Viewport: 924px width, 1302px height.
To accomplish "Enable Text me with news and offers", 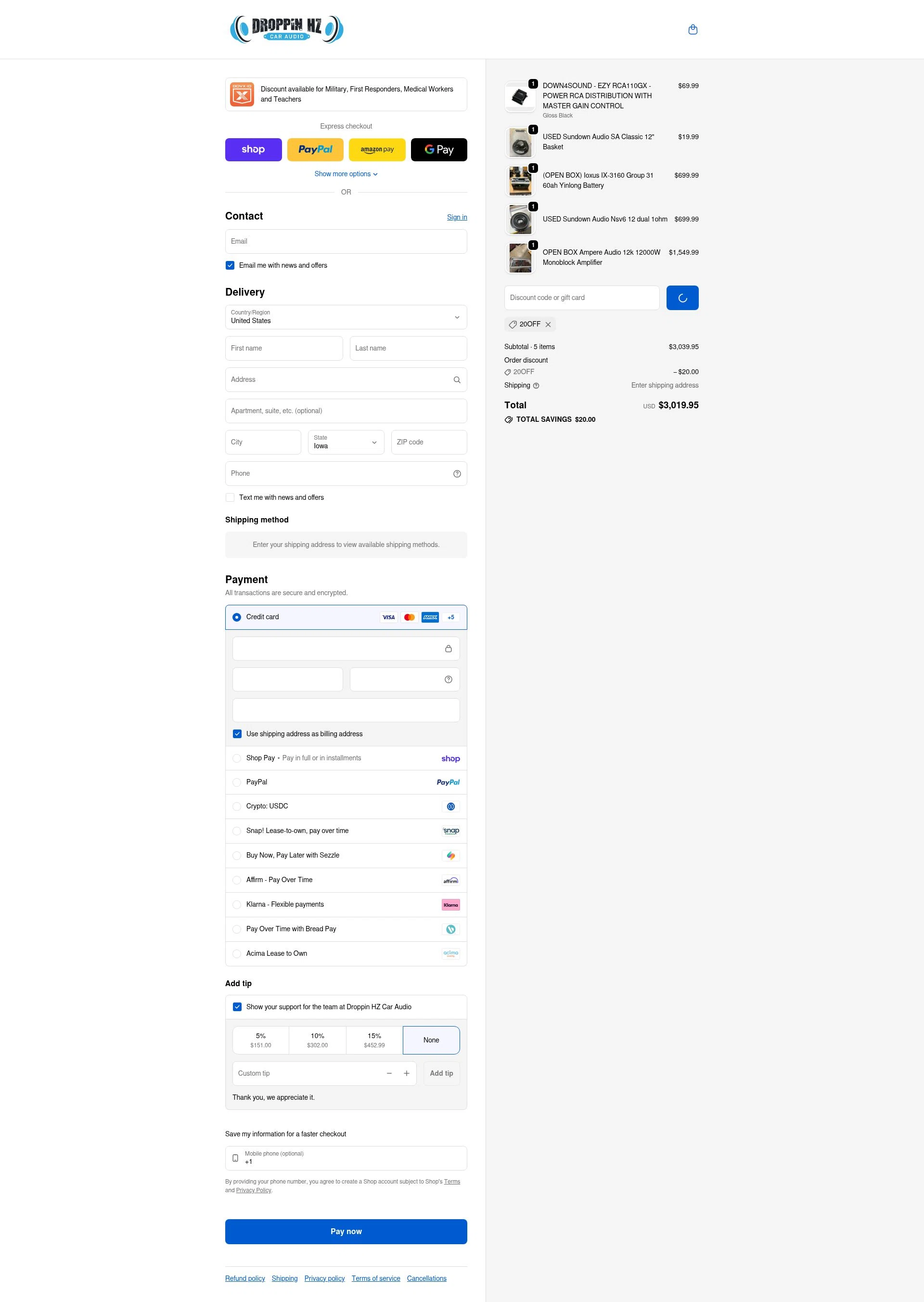I will point(230,497).
